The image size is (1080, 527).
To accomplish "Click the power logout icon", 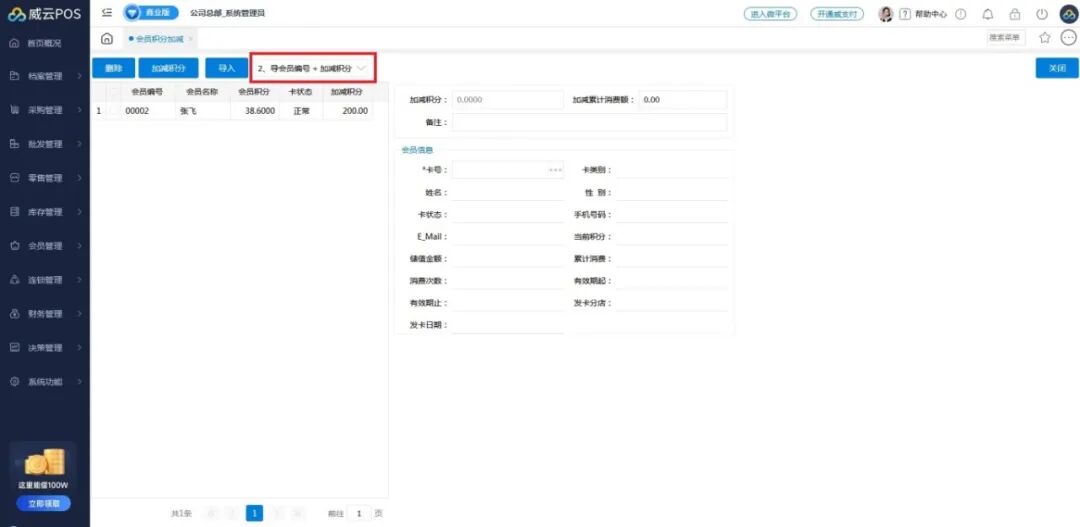I will pos(1041,14).
